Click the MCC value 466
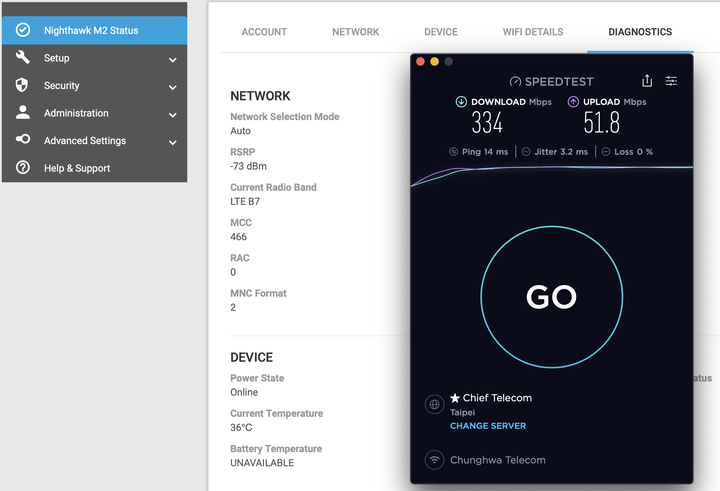 click(x=238, y=237)
